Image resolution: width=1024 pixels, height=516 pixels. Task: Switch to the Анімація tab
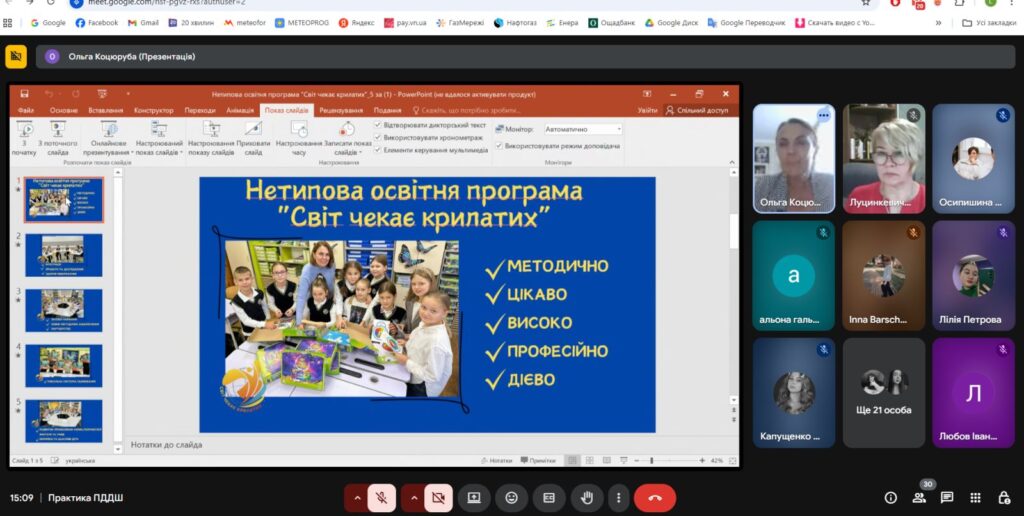pyautogui.click(x=240, y=110)
